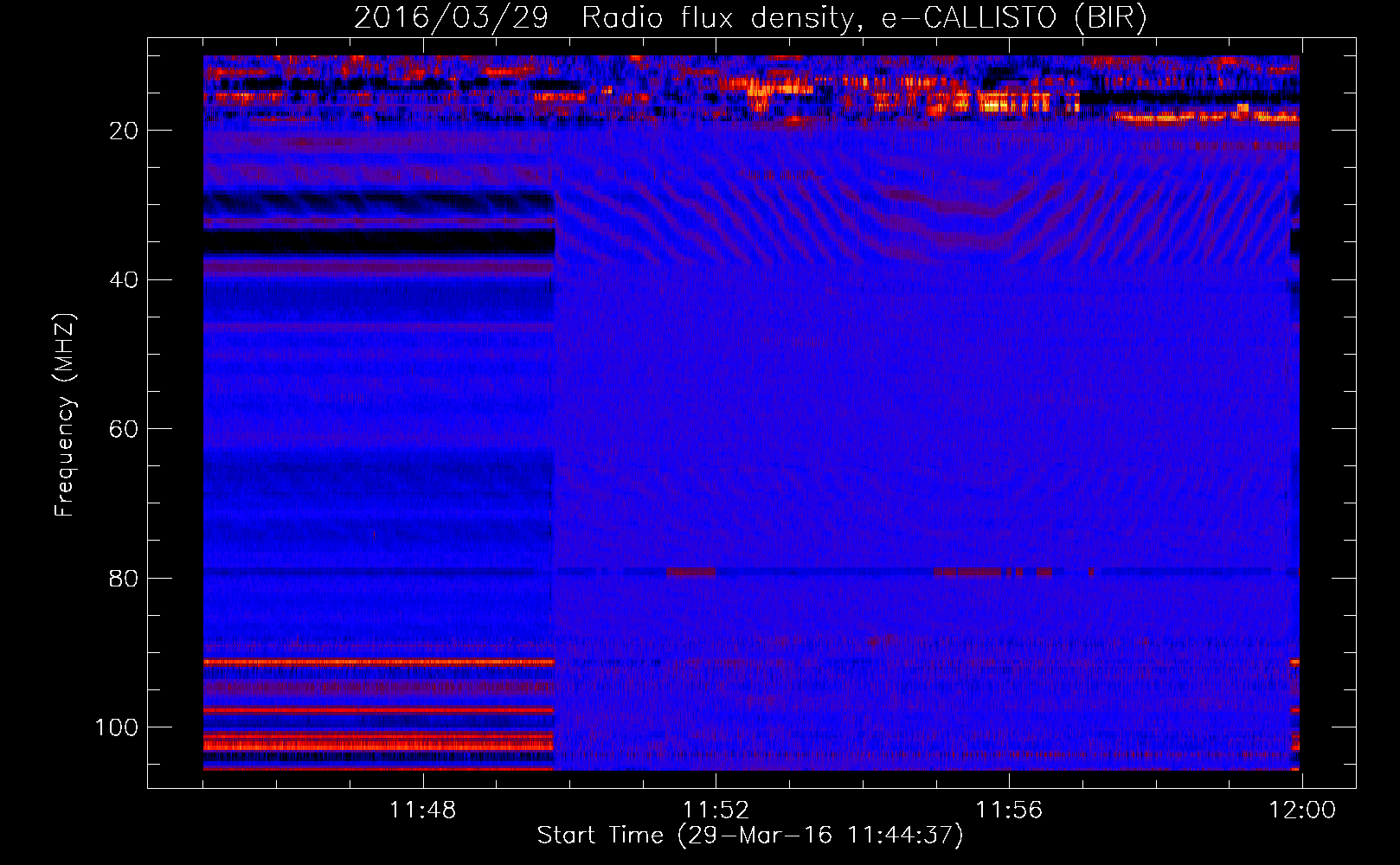1400x865 pixels.
Task: Click the 100 frequency tick label
Action: 117,727
